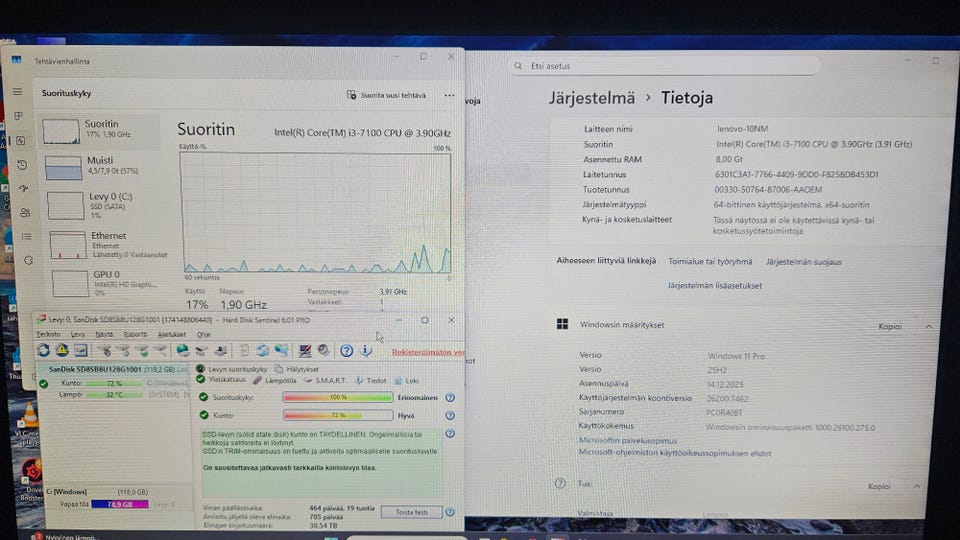Select Performance icon in Task Manager sidebar
Viewport: 960px width, 540px height.
coord(20,140)
